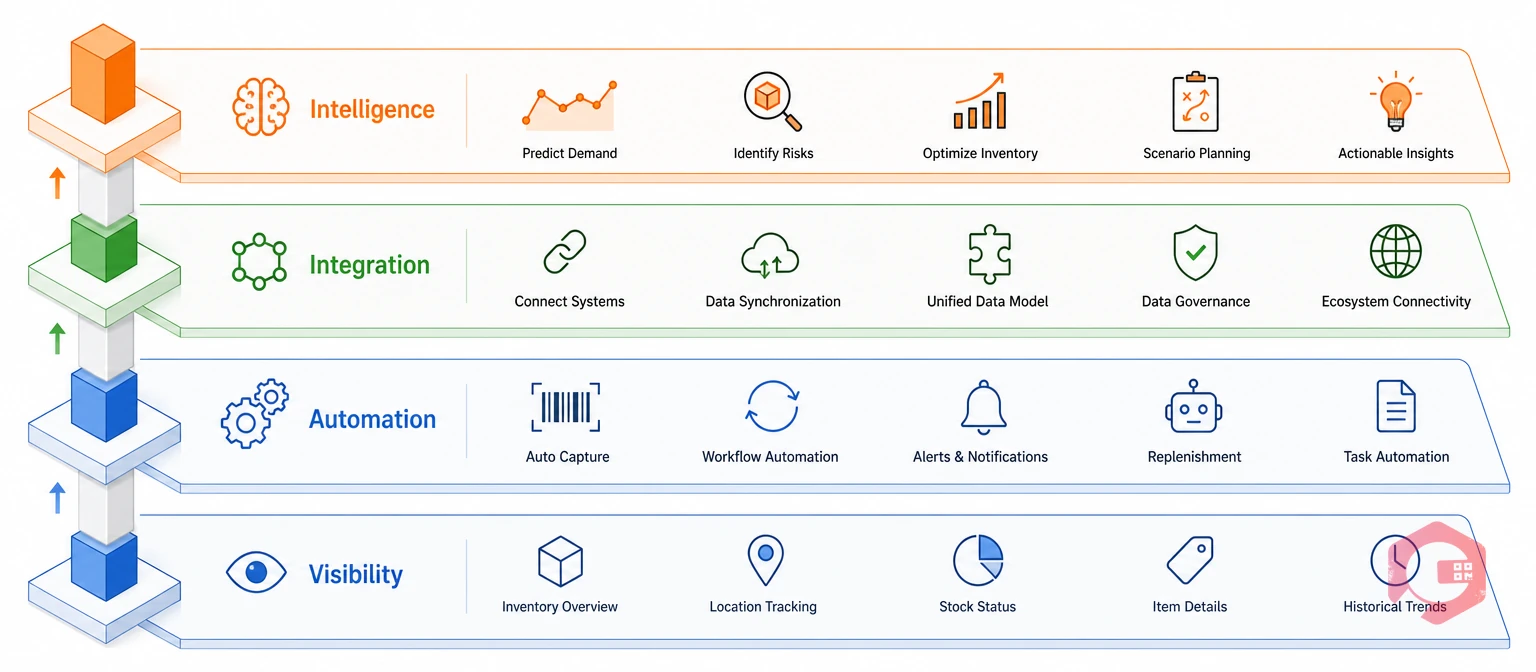Click the Historical Trends clock icon

(1396, 560)
